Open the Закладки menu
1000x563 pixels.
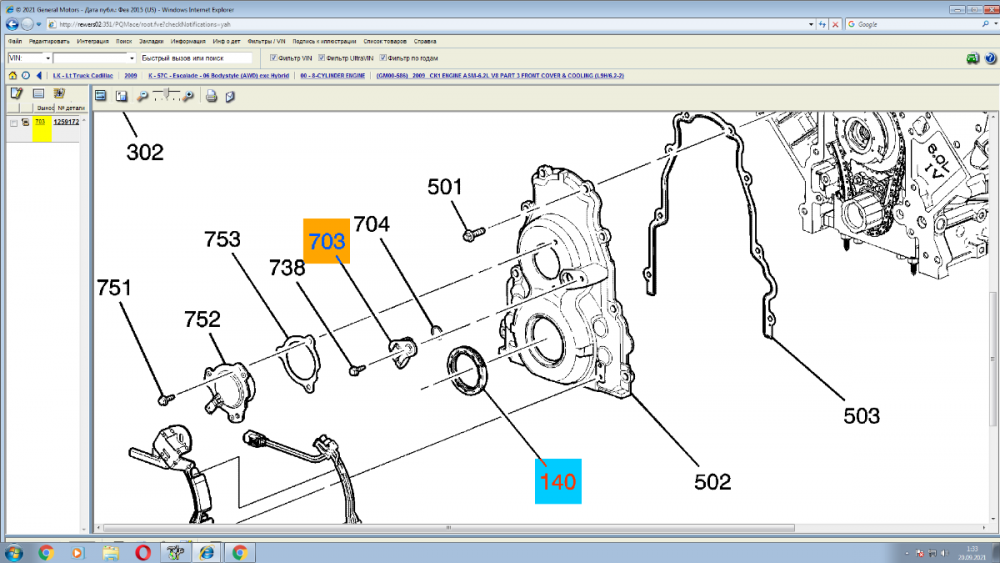151,42
